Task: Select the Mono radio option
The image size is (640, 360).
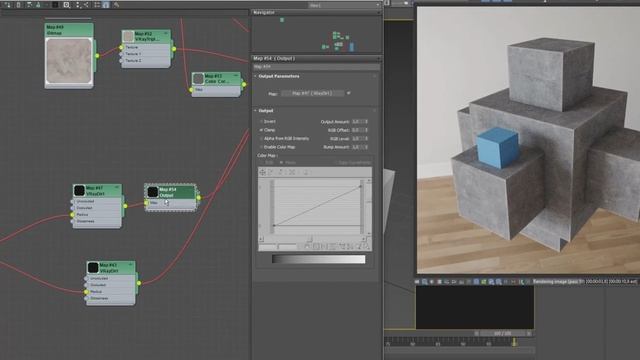Action: pos(281,162)
